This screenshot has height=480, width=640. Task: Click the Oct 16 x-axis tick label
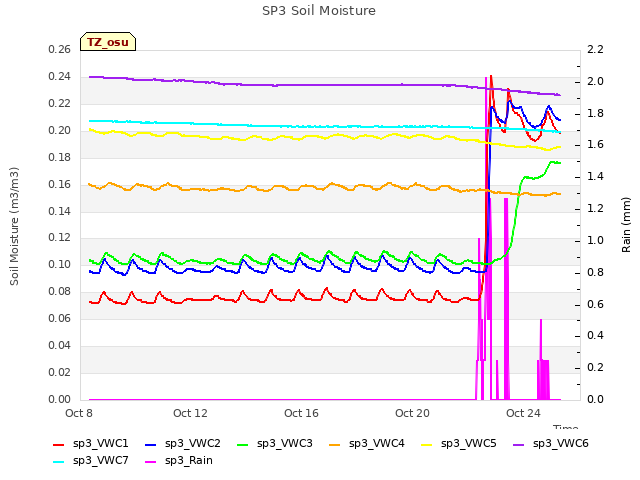(x=301, y=413)
